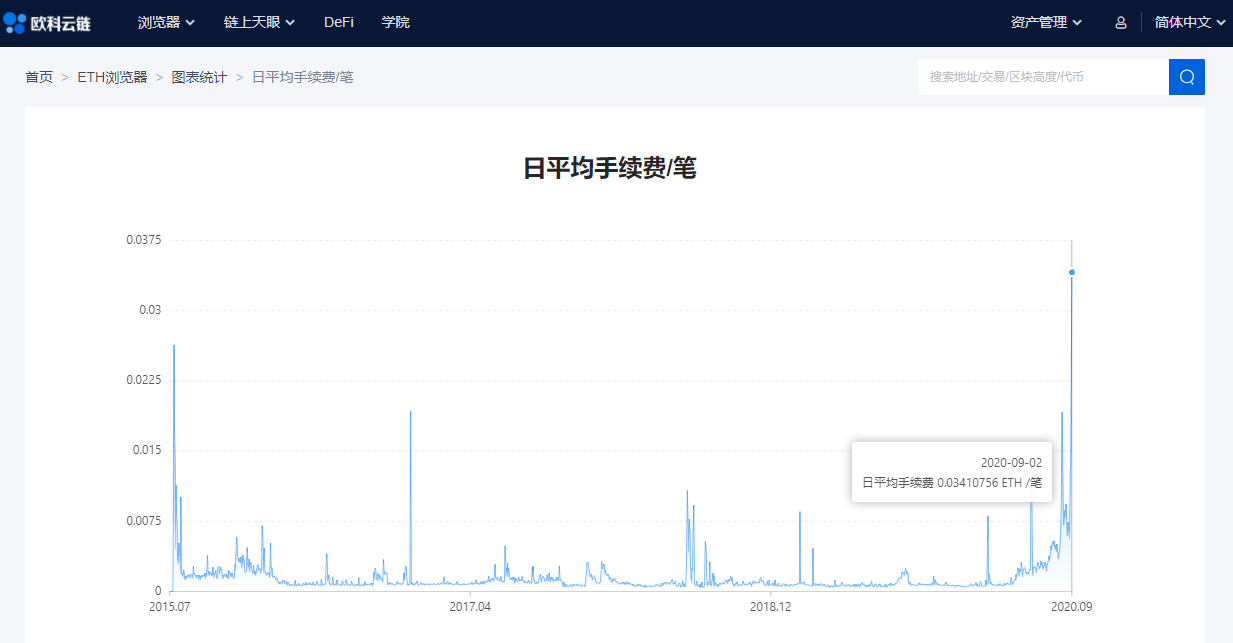
Task: Click the blue search magnifier icon
Action: (x=1186, y=76)
